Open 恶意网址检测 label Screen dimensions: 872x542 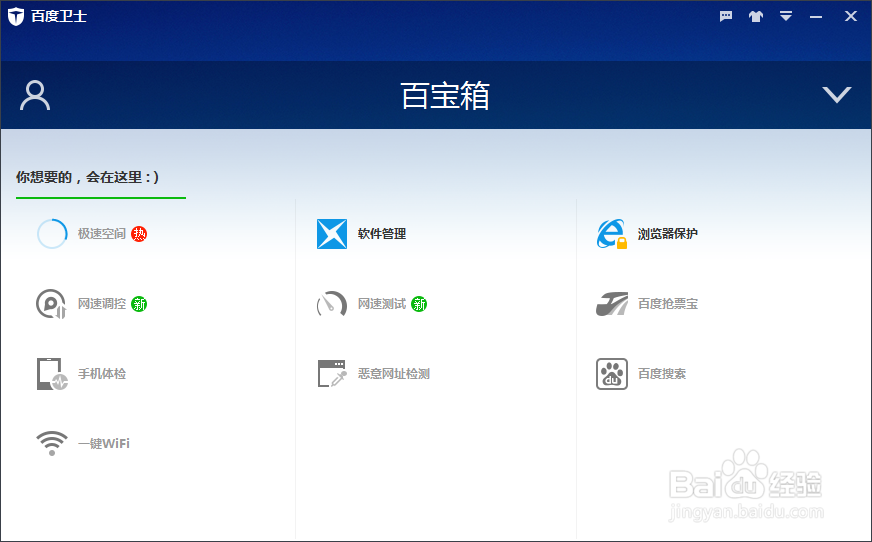pyautogui.click(x=394, y=374)
